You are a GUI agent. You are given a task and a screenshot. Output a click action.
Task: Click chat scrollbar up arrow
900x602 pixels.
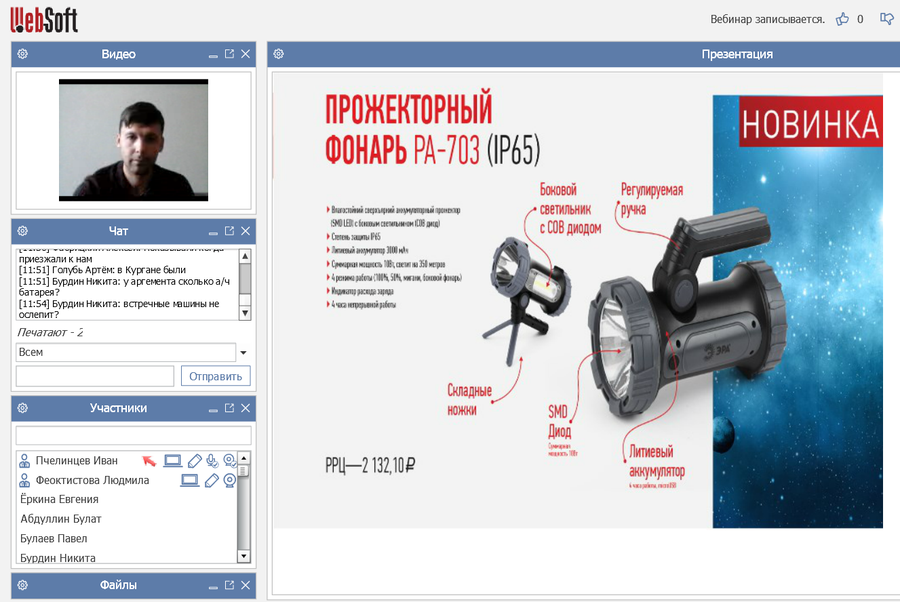click(x=245, y=255)
